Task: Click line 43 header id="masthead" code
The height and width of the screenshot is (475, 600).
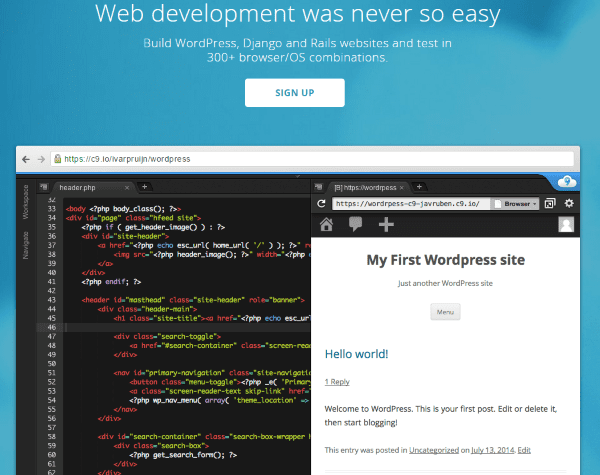Action: (x=193, y=300)
